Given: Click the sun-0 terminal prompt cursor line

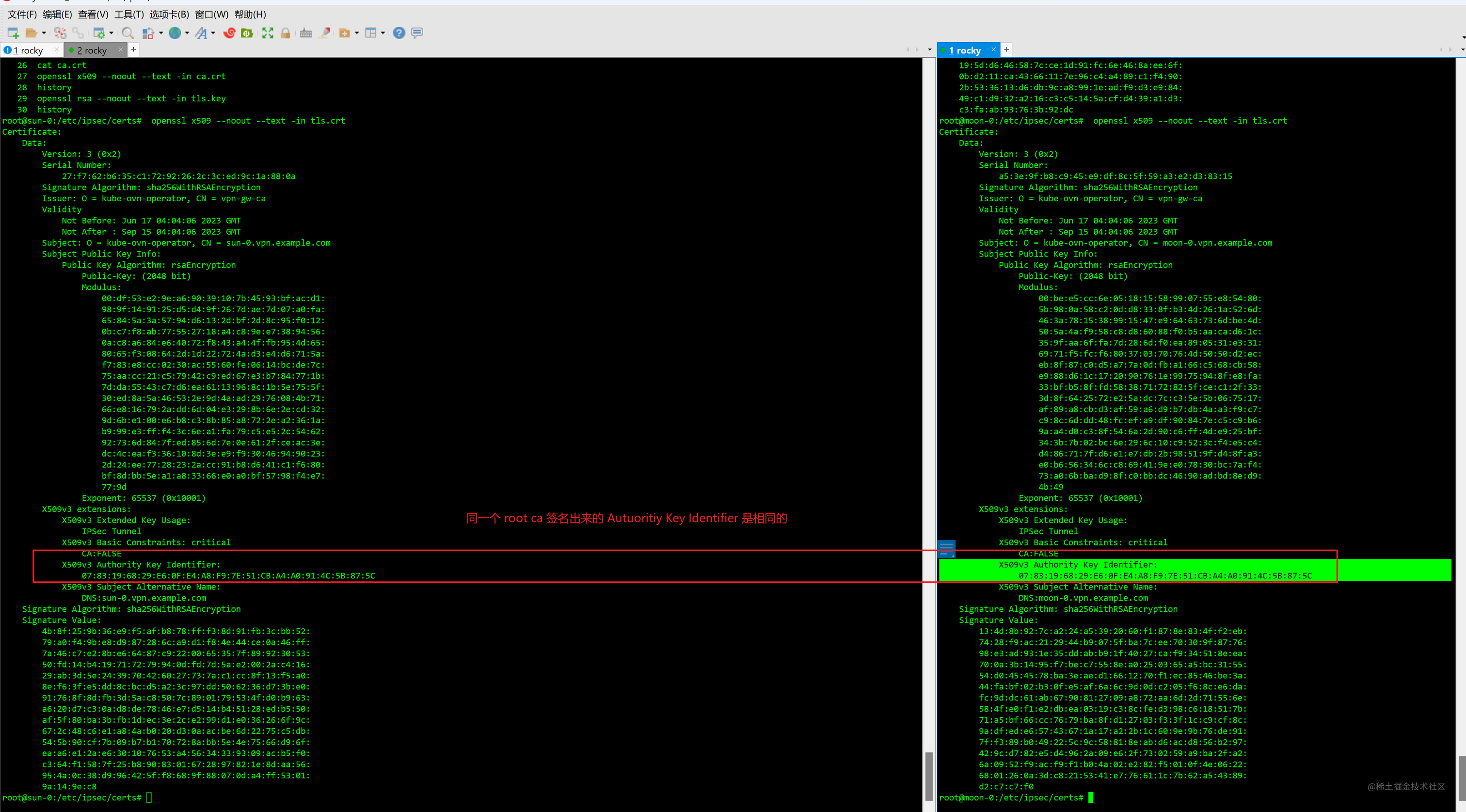Looking at the screenshot, I should [x=78, y=798].
